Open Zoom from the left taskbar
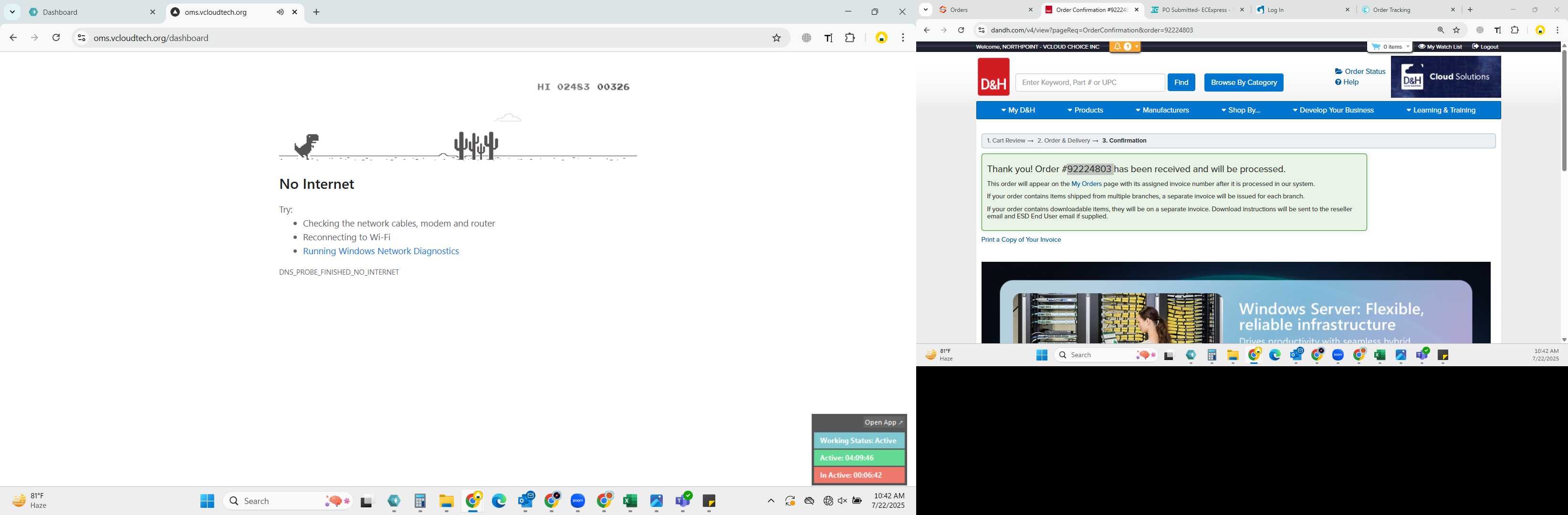 pyautogui.click(x=578, y=501)
